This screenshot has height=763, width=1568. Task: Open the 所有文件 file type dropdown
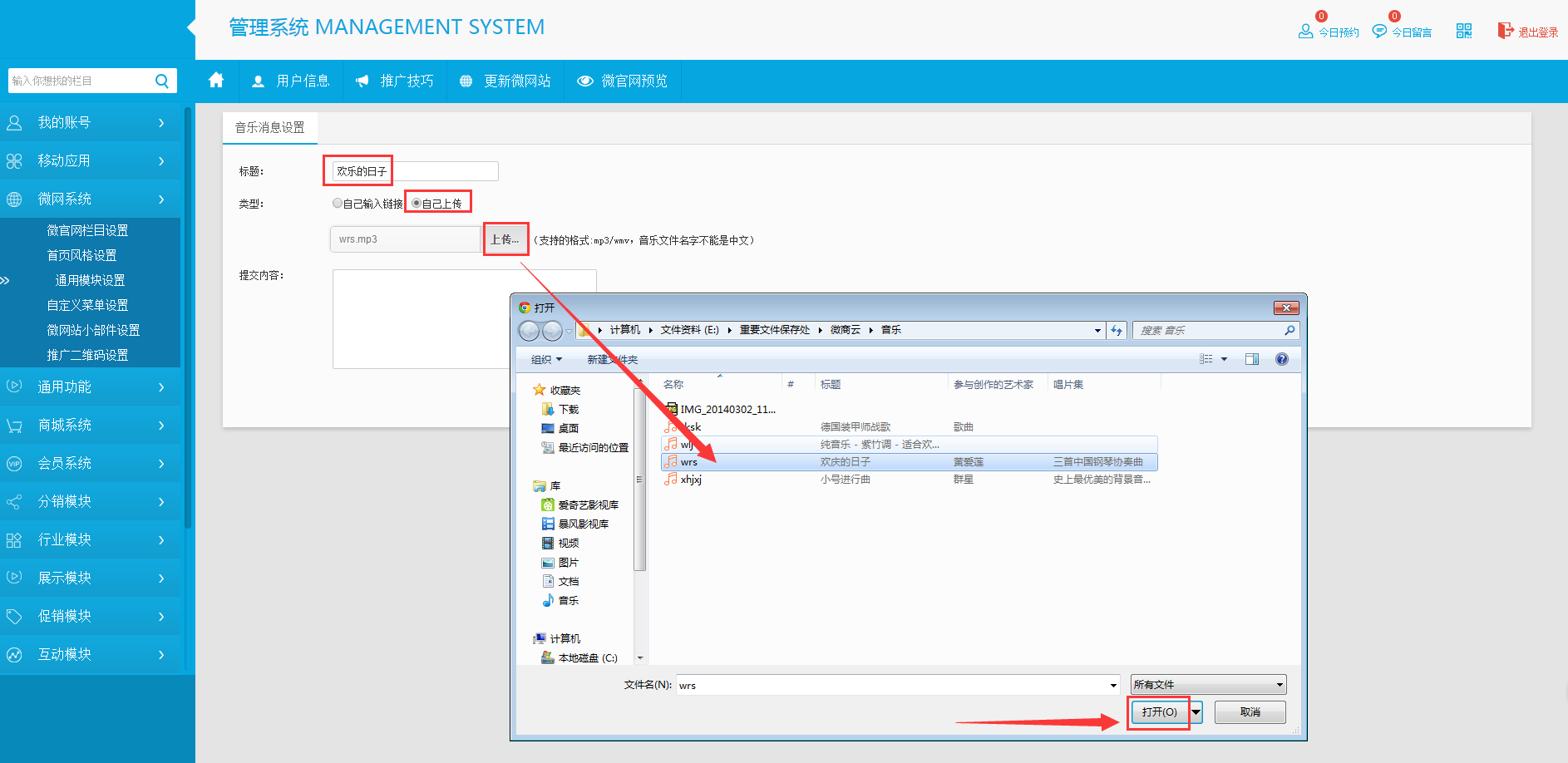click(1208, 685)
